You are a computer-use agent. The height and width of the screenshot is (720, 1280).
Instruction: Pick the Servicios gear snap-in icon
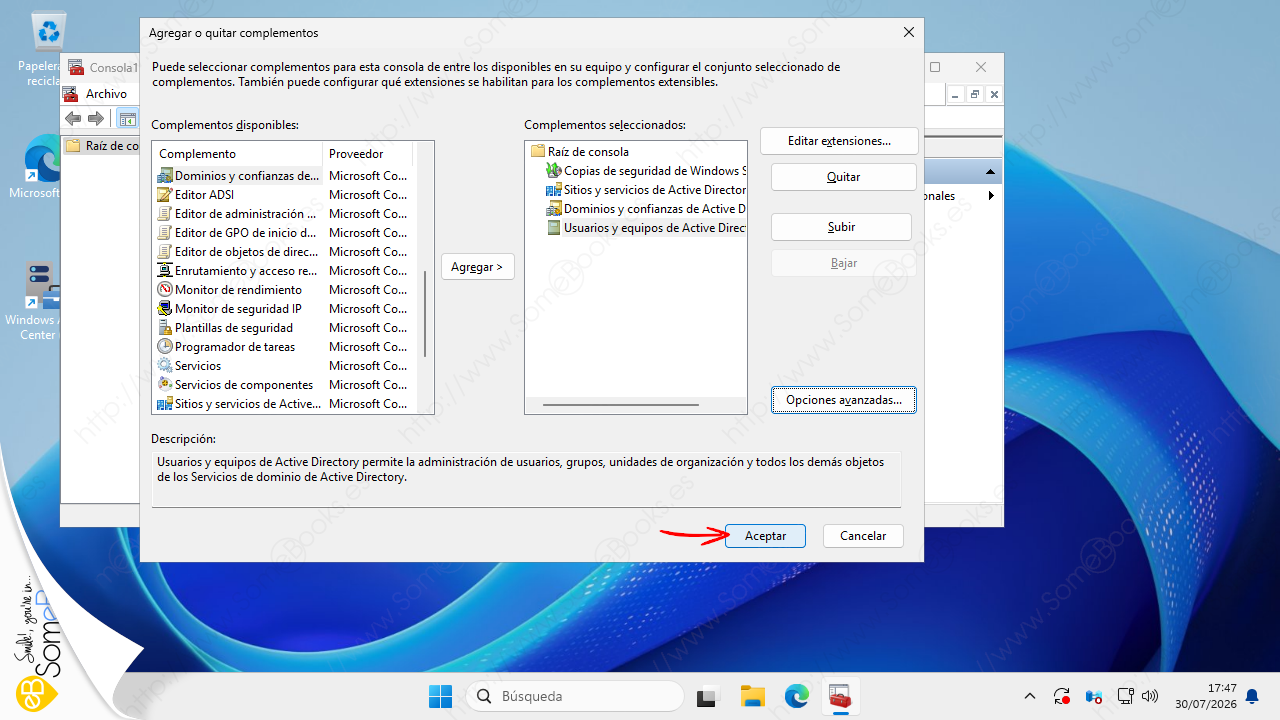point(165,366)
